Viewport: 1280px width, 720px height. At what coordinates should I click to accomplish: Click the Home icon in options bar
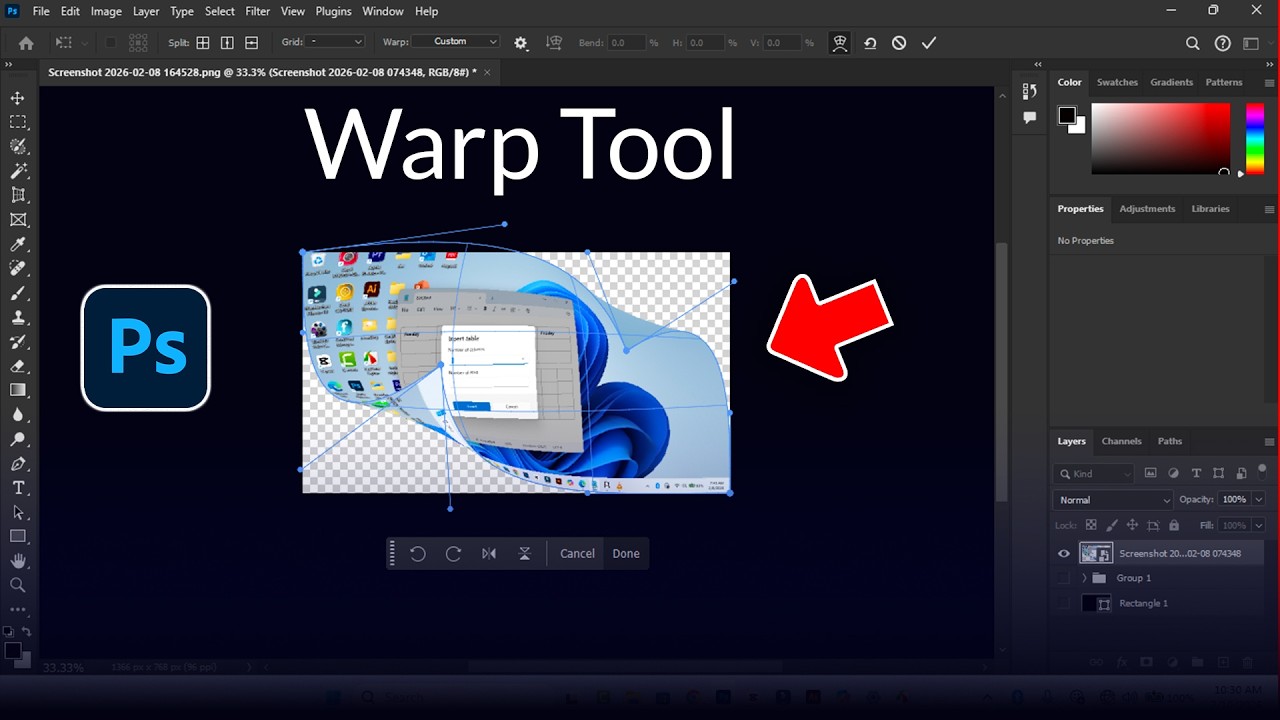point(26,43)
